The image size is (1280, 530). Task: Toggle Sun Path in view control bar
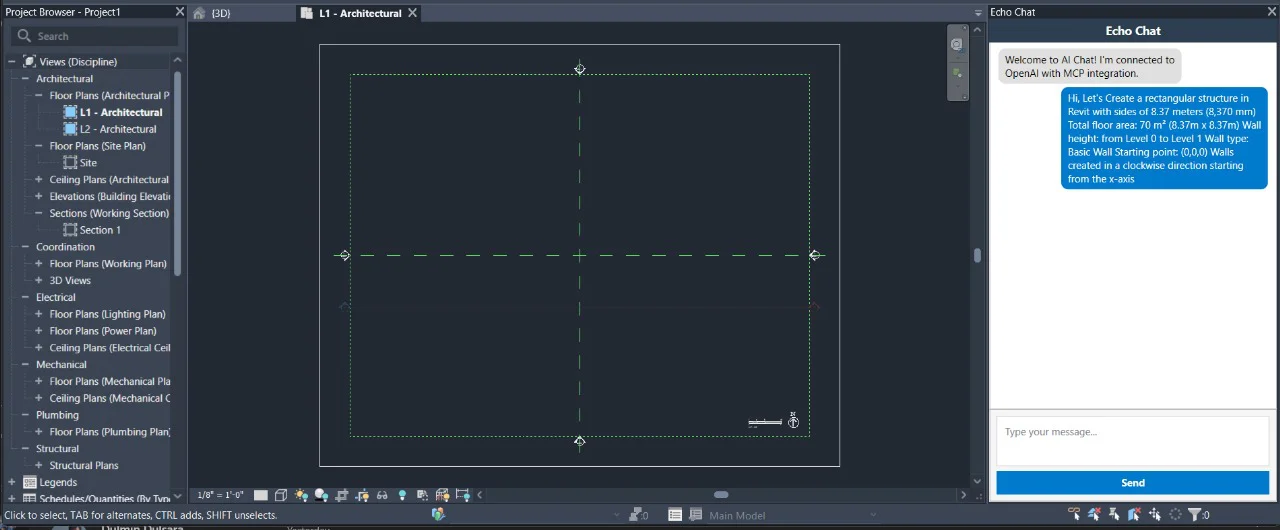[x=301, y=495]
